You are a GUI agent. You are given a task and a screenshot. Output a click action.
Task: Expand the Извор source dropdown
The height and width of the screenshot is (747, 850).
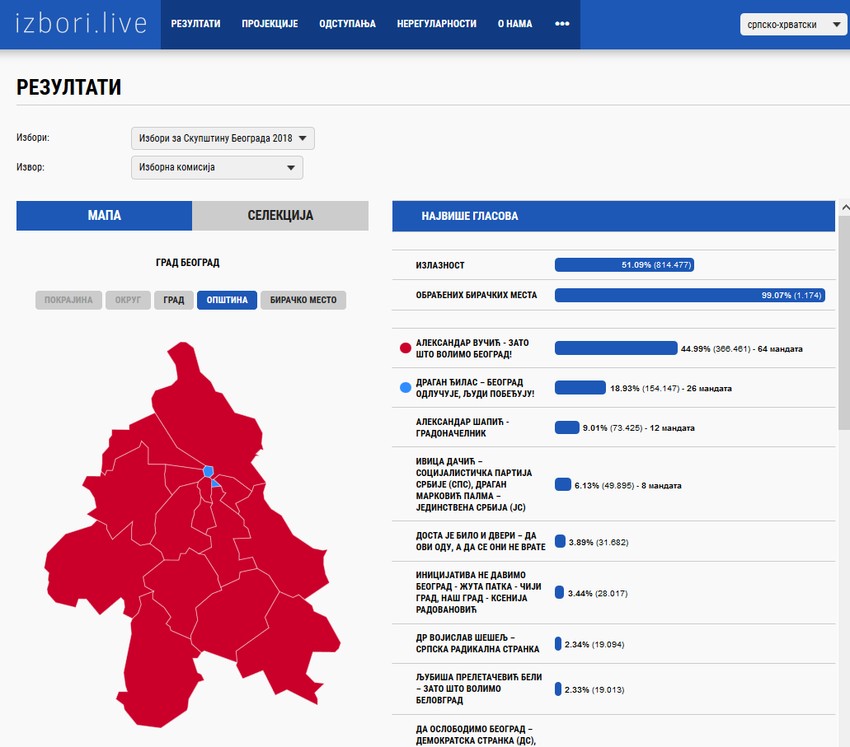[x=216, y=167]
